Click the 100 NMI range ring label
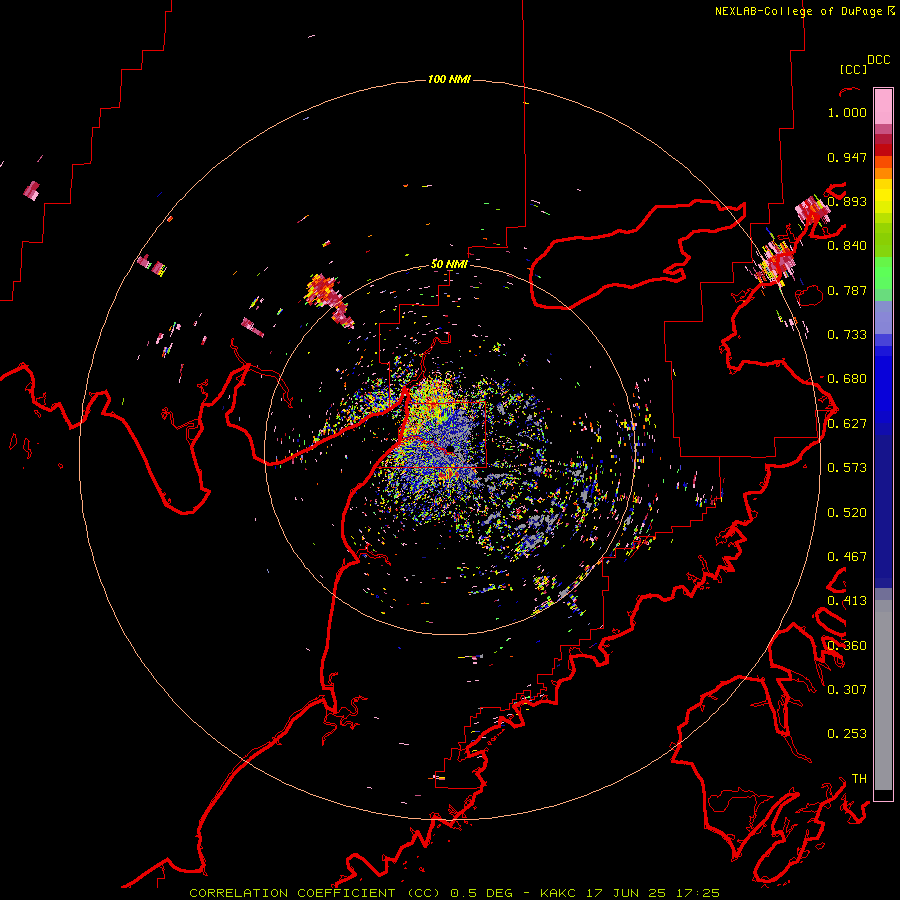 pos(449,79)
